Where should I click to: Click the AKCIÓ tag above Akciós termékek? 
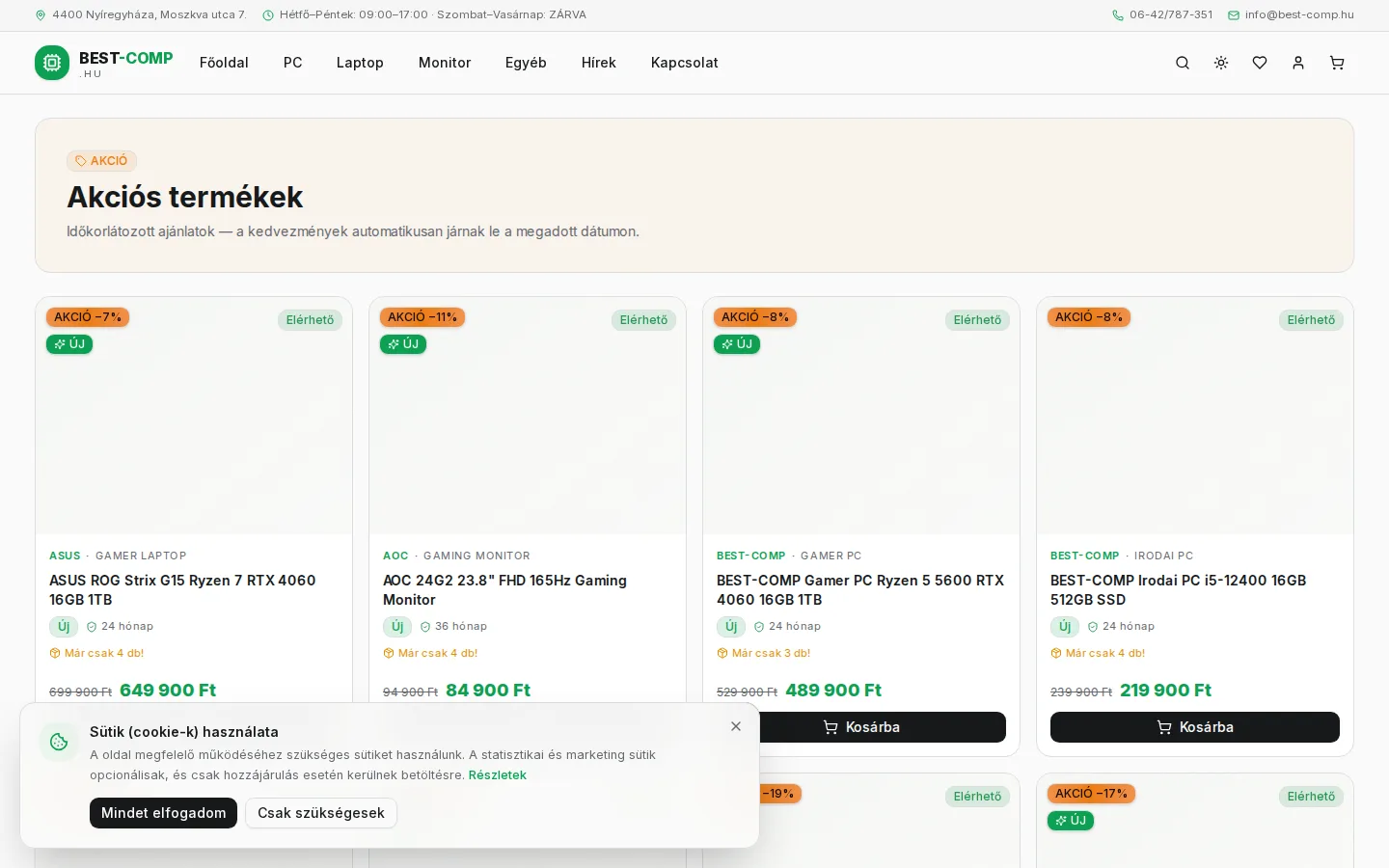(x=101, y=161)
